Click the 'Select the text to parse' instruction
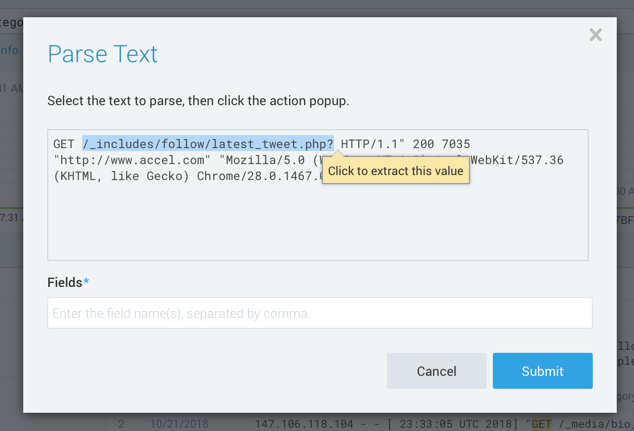The height and width of the screenshot is (431, 634). pyautogui.click(x=198, y=101)
